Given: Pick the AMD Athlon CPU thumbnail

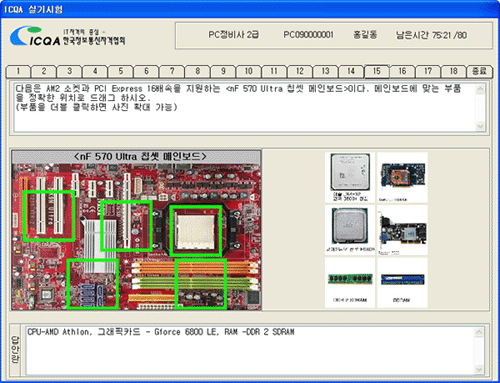Looking at the screenshot, I should point(350,178).
